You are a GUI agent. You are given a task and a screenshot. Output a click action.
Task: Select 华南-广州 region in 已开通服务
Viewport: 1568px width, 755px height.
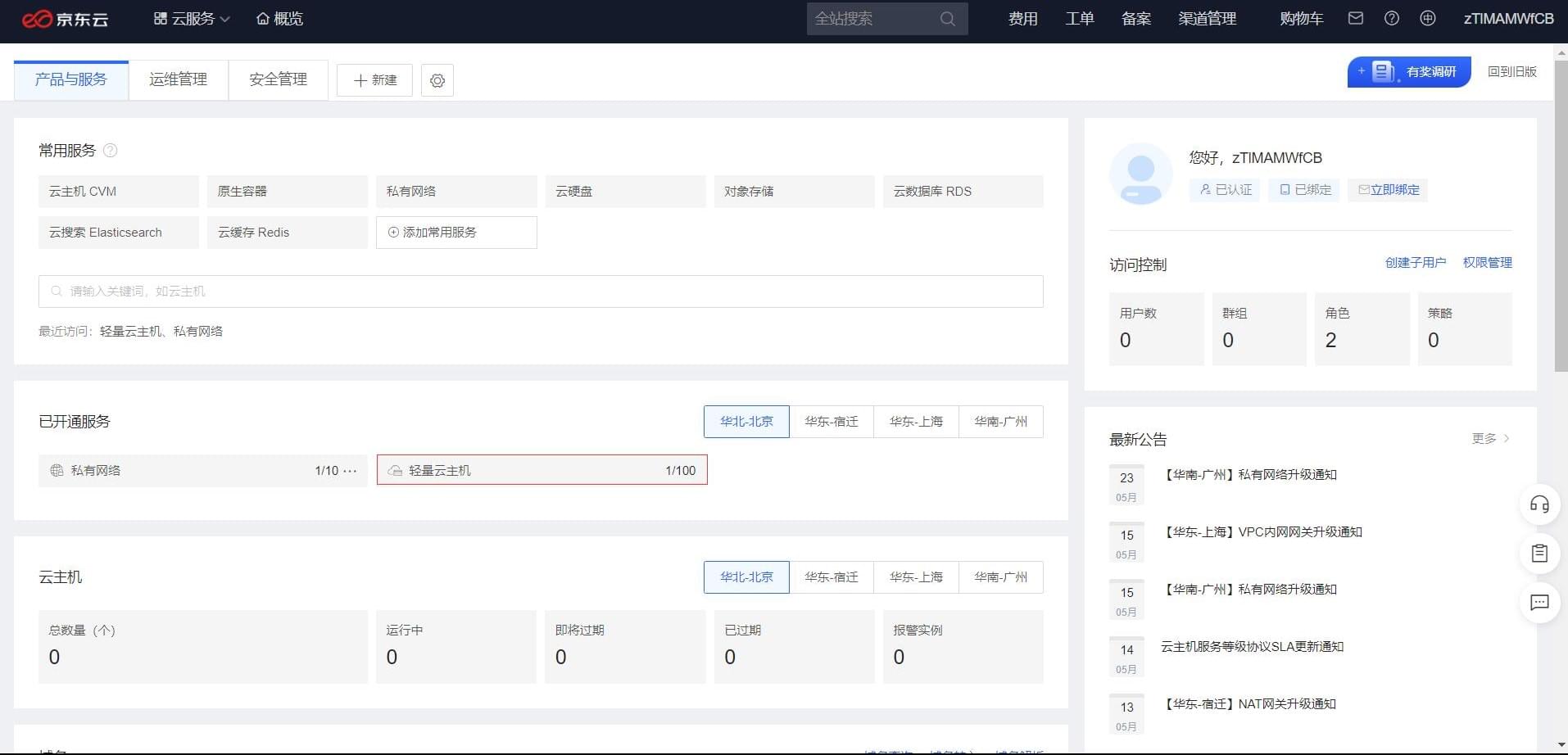click(1000, 422)
